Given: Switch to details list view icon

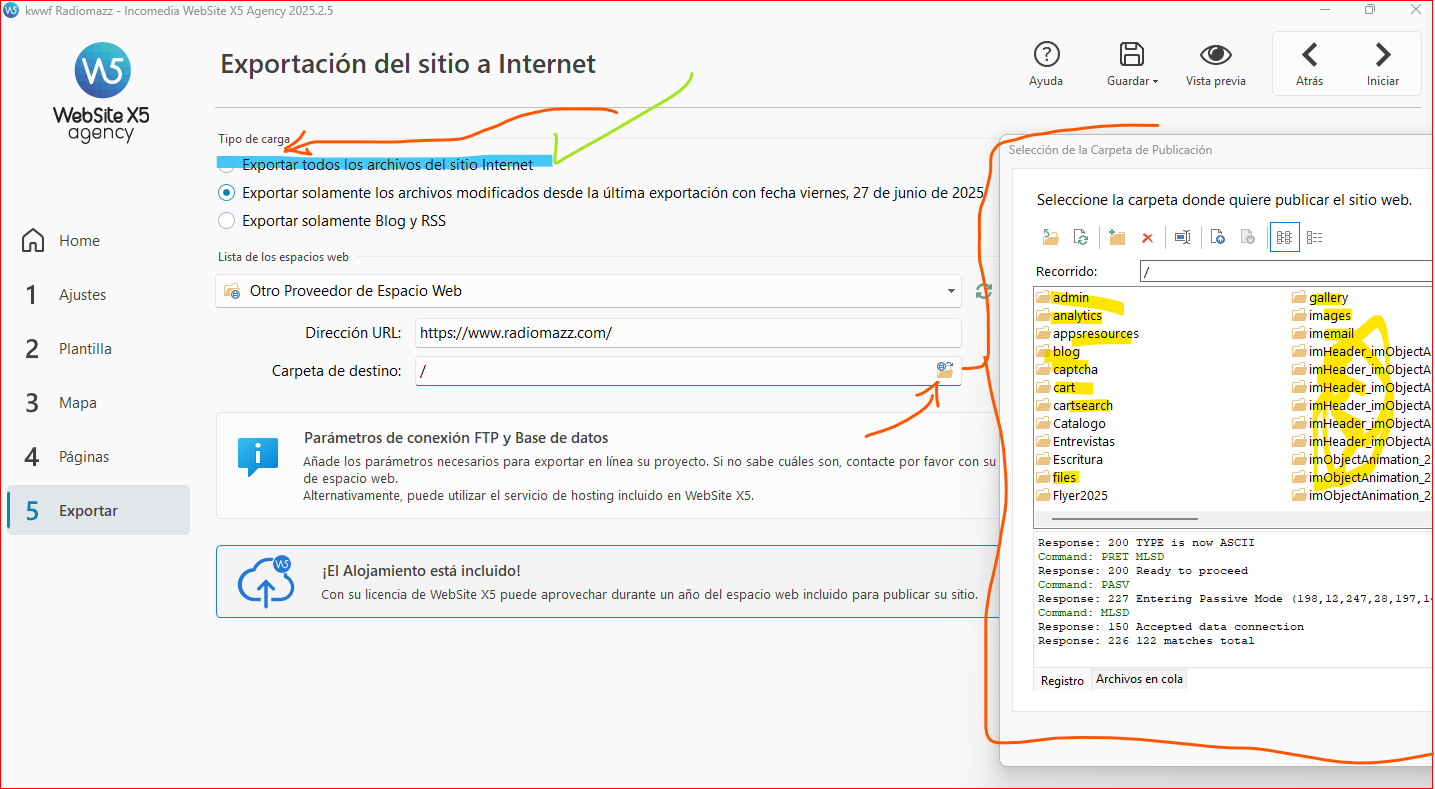Looking at the screenshot, I should pos(1315,238).
